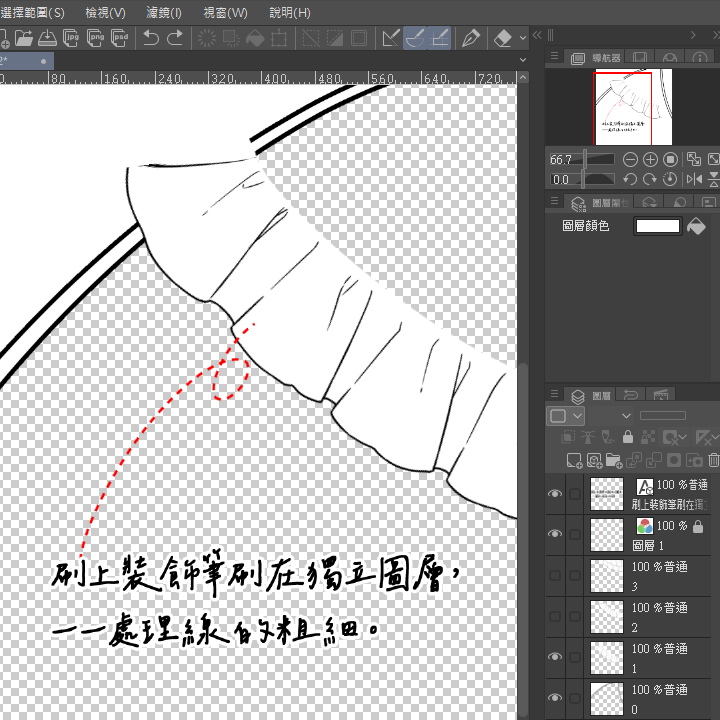
Task: Open command bar overflow dropdown beside eraser
Action: (523, 38)
